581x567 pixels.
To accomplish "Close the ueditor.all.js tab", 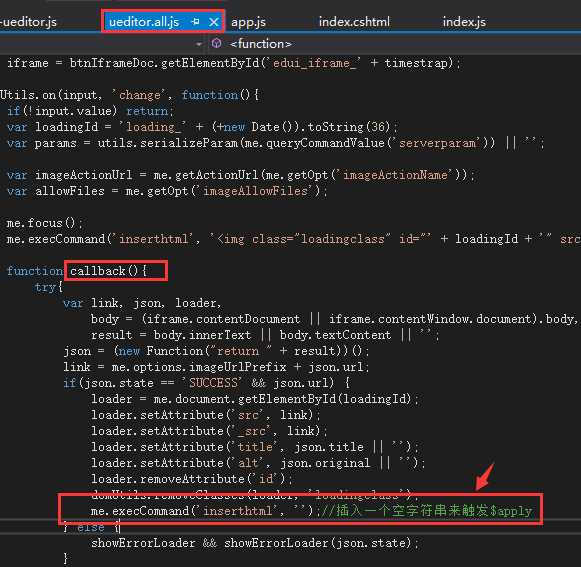I will (213, 22).
